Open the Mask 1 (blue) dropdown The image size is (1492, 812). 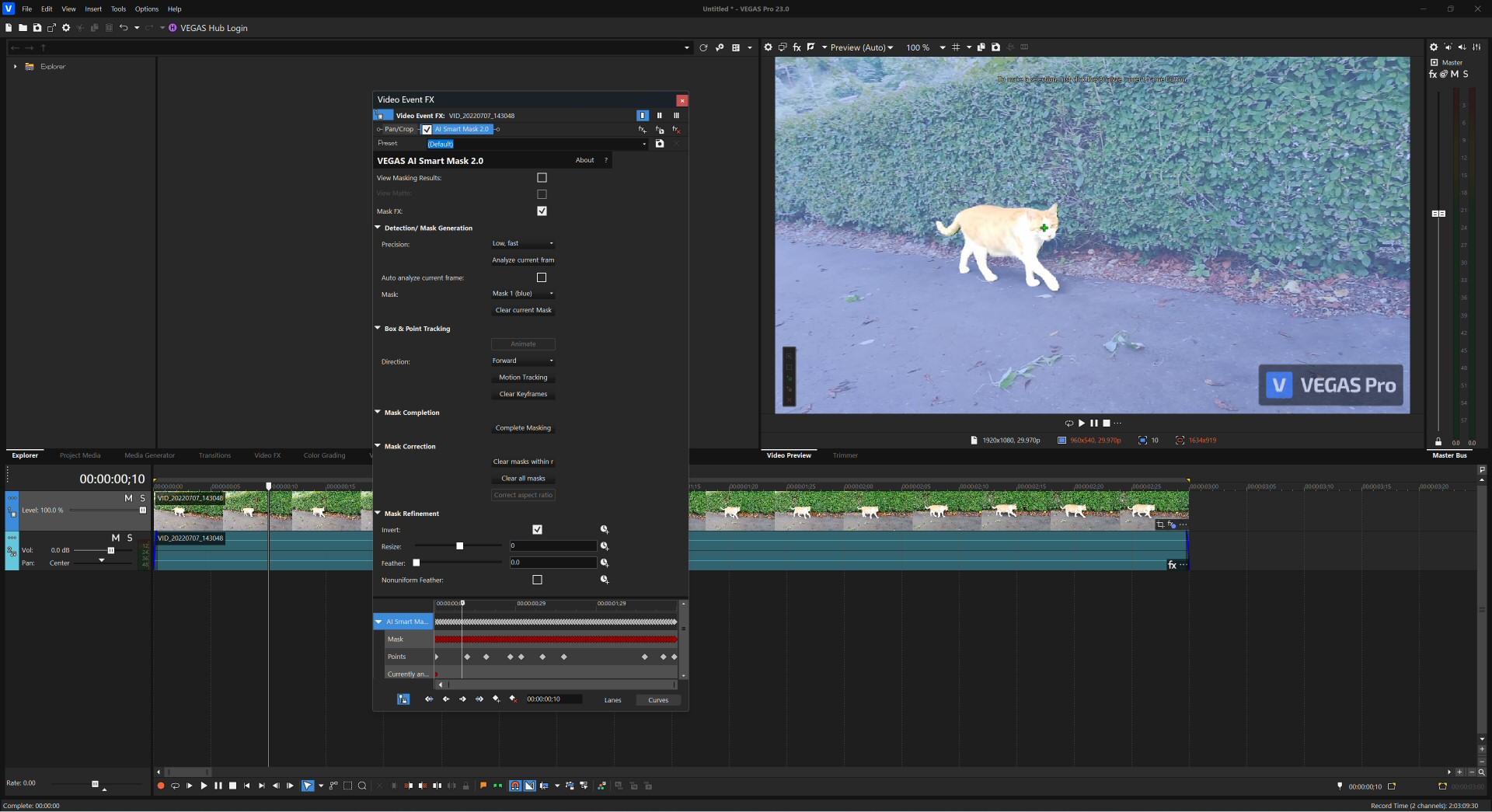tap(523, 294)
